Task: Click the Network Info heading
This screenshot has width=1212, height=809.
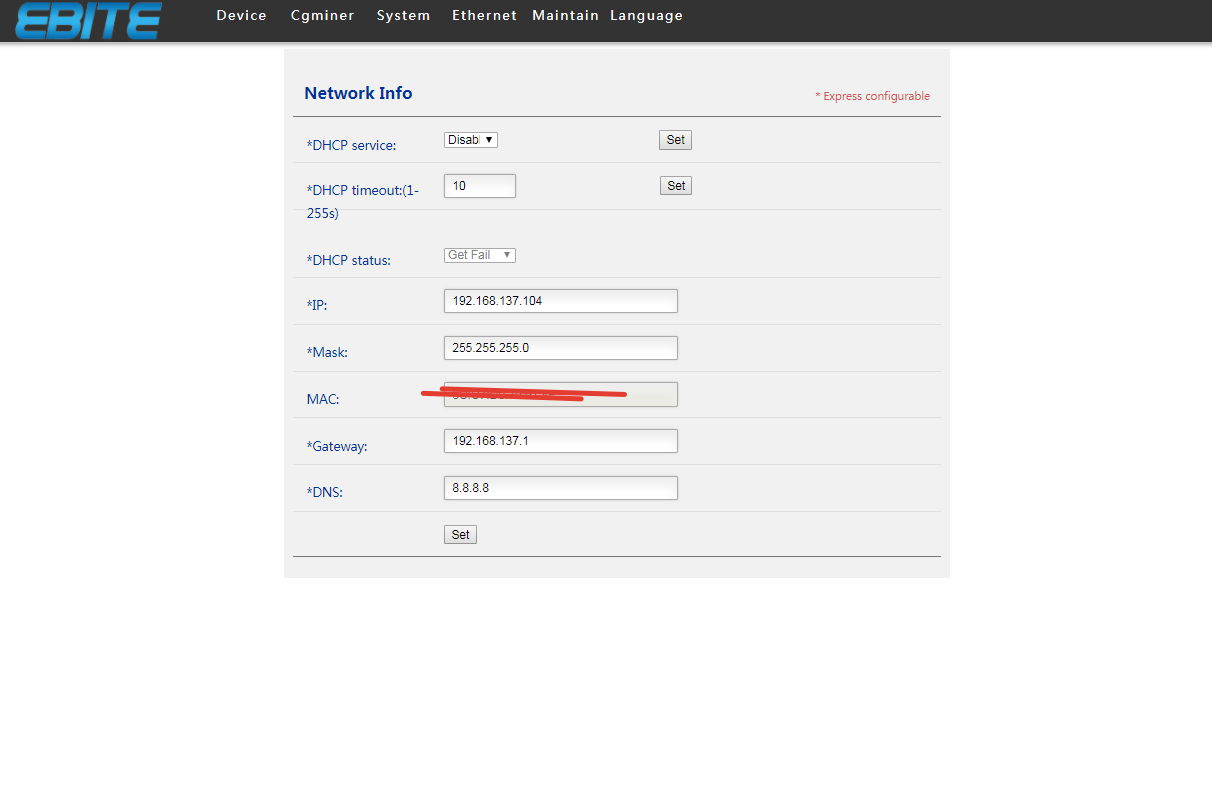Action: coord(358,93)
